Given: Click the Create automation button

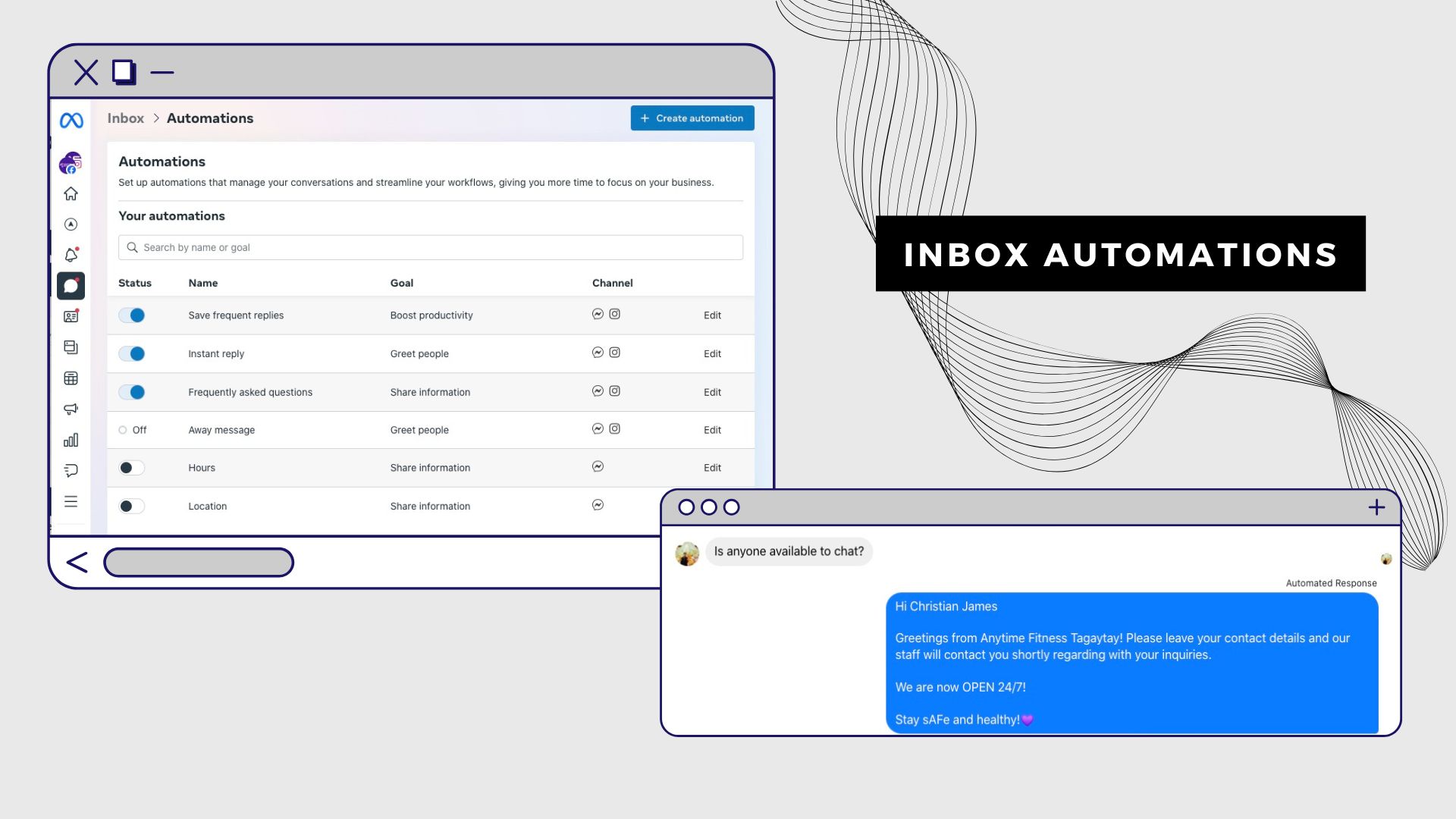Looking at the screenshot, I should click(692, 118).
